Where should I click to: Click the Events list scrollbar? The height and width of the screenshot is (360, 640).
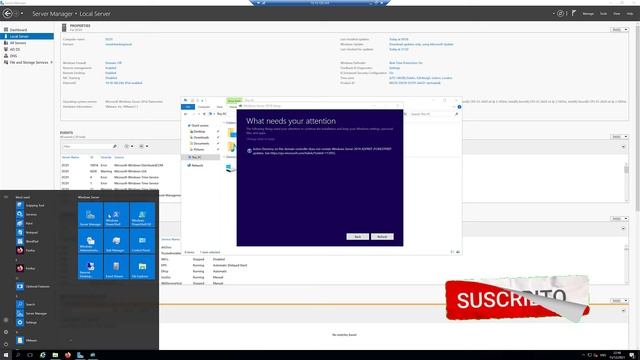626,182
